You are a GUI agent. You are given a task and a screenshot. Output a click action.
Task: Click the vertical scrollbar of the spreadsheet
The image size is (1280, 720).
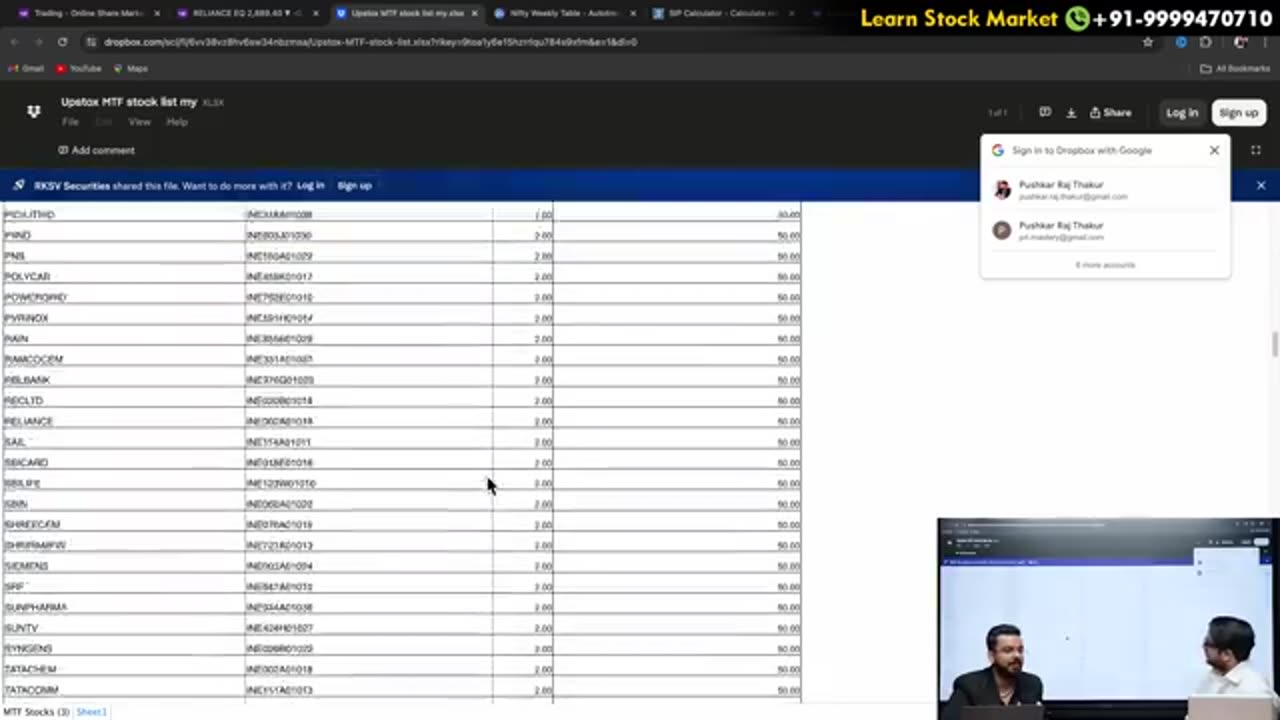point(1274,344)
